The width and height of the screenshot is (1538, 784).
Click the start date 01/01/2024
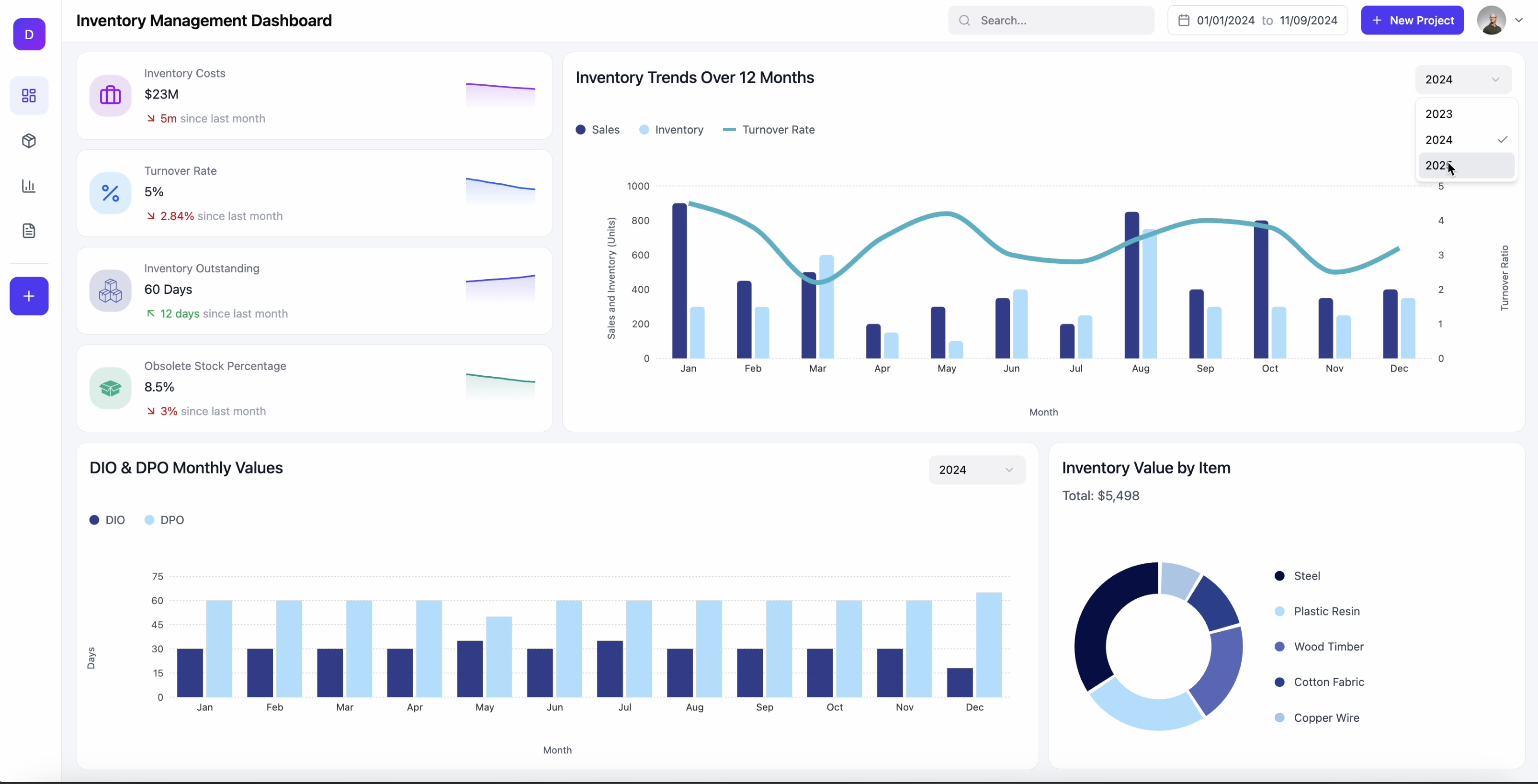tap(1226, 20)
